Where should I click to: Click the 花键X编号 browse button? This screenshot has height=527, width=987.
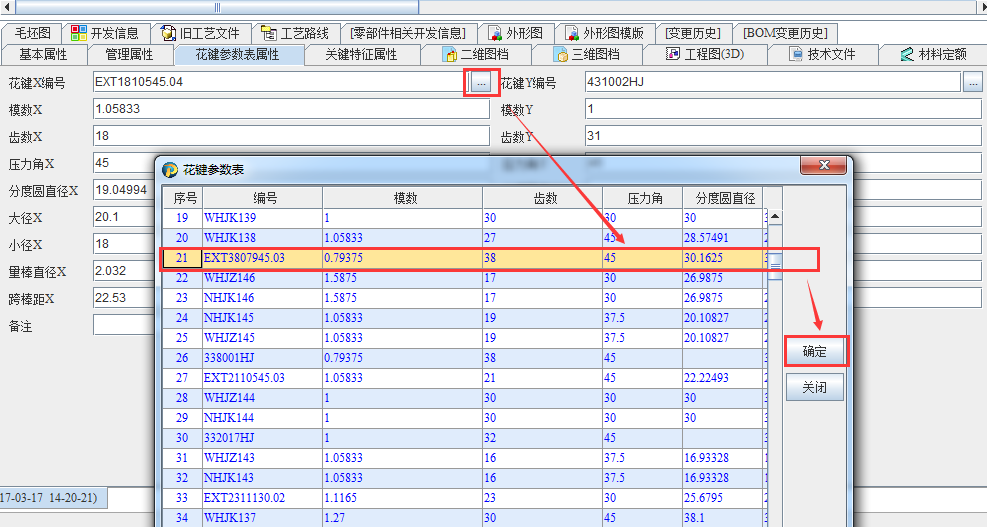tap(481, 83)
